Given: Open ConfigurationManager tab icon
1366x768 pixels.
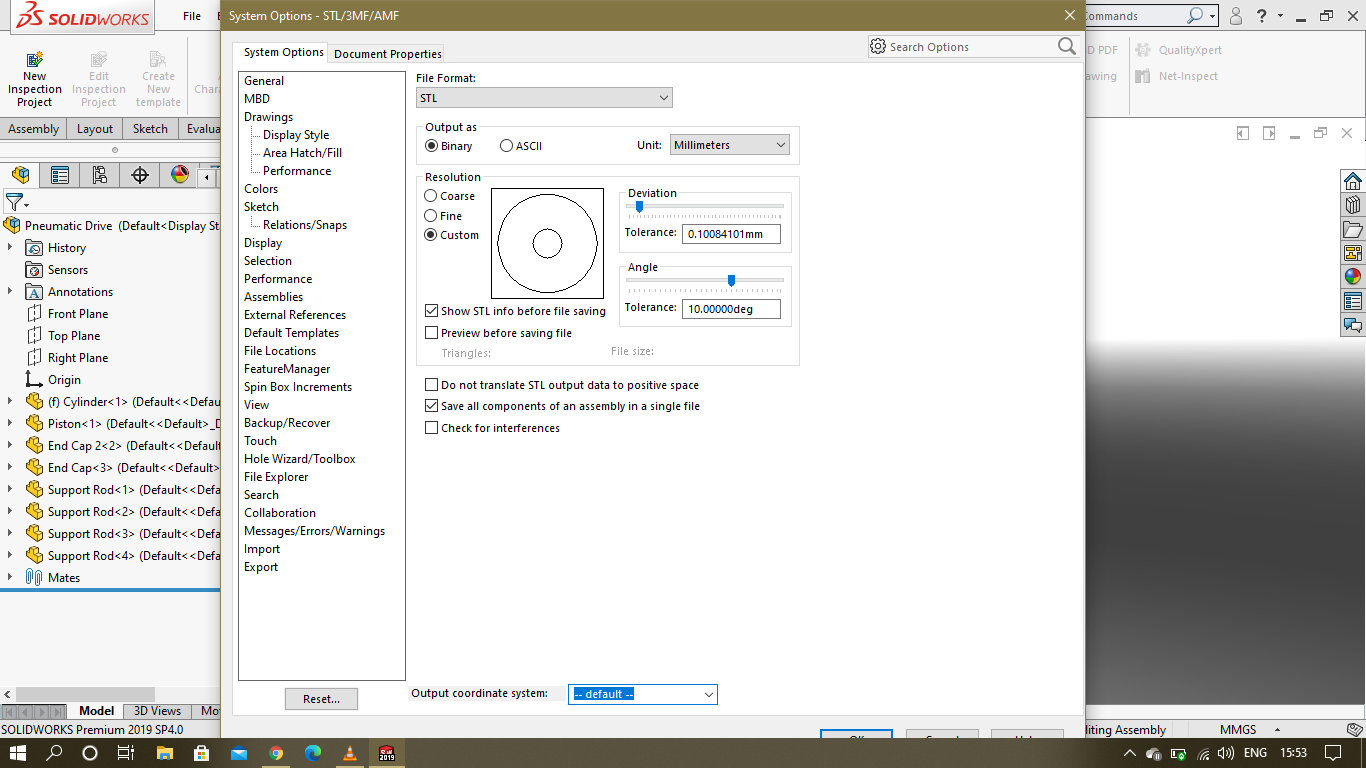Looking at the screenshot, I should click(100, 176).
